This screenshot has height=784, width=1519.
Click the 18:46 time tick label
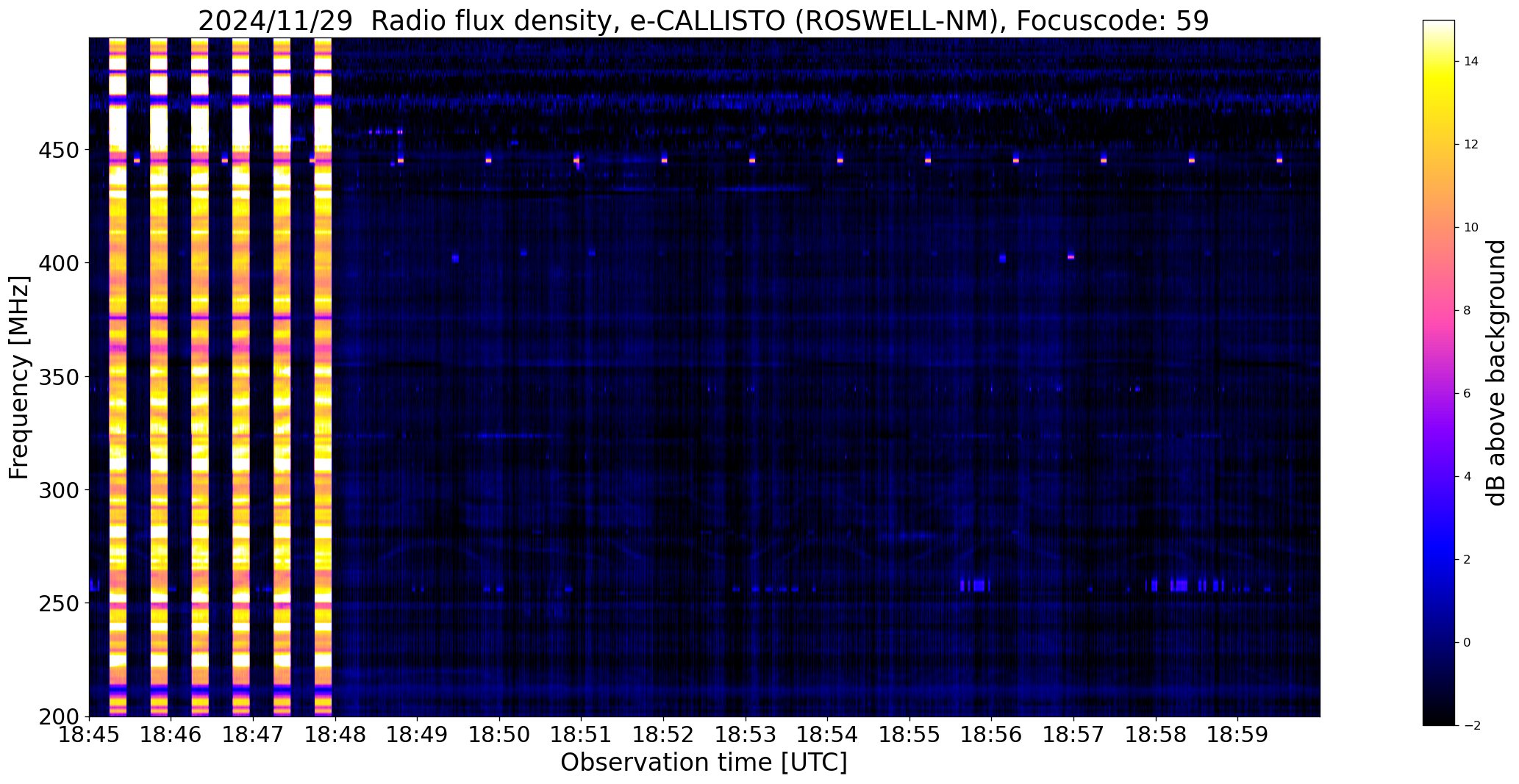pyautogui.click(x=171, y=734)
